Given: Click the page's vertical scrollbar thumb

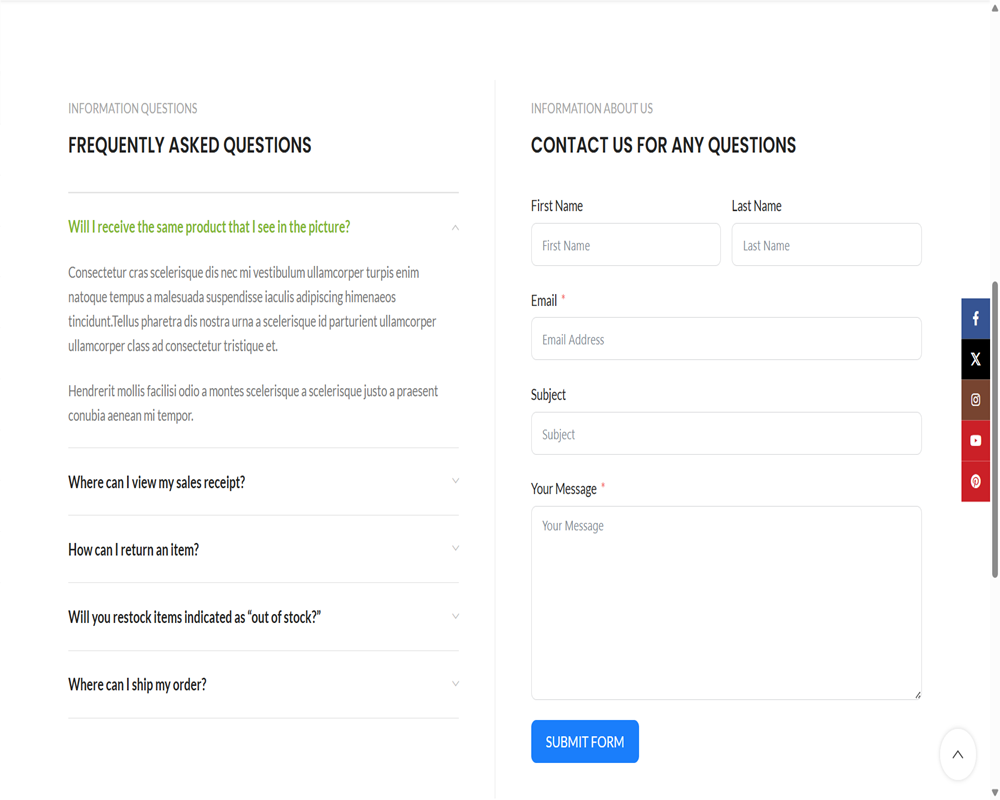Looking at the screenshot, I should [x=994, y=430].
